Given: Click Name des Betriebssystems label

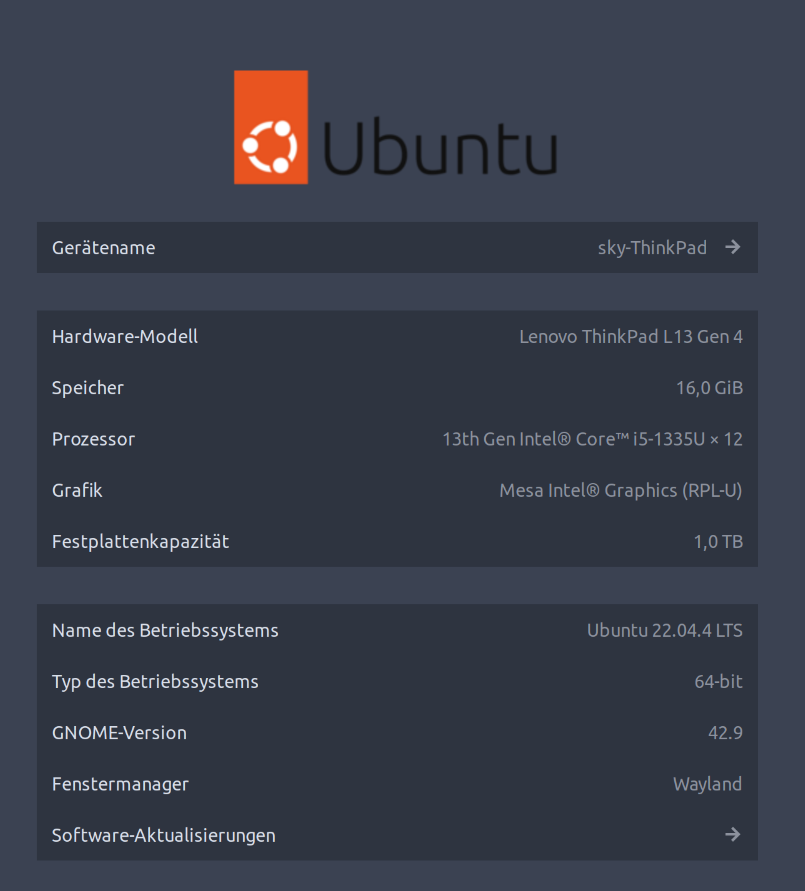Looking at the screenshot, I should (x=165, y=630).
